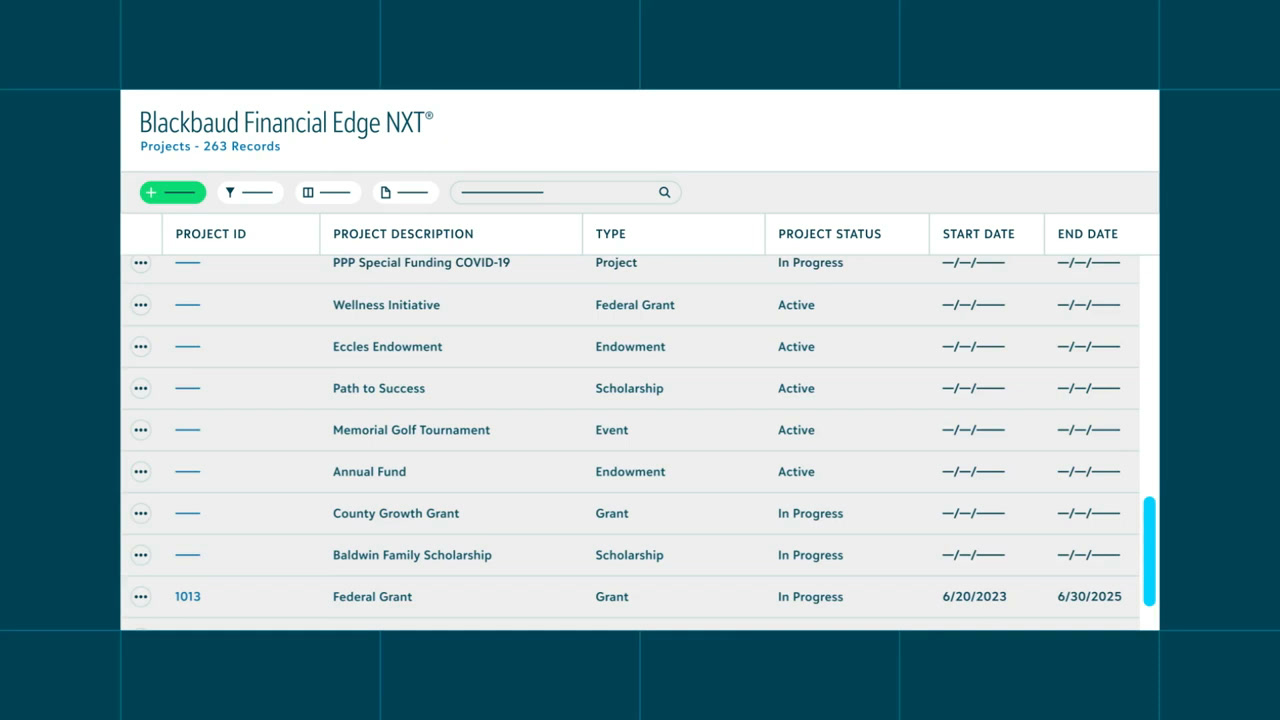The height and width of the screenshot is (720, 1280).
Task: Open the project ID link for Wellness Initiative
Action: click(x=187, y=305)
